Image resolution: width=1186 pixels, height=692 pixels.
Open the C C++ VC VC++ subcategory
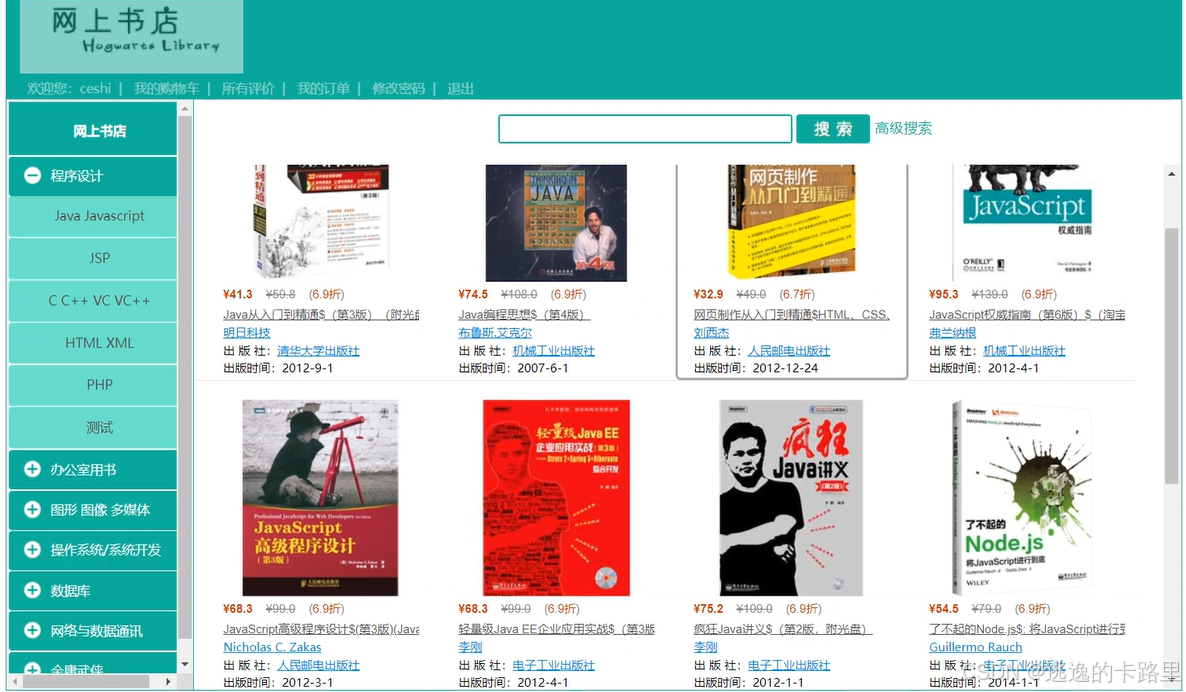click(x=93, y=301)
